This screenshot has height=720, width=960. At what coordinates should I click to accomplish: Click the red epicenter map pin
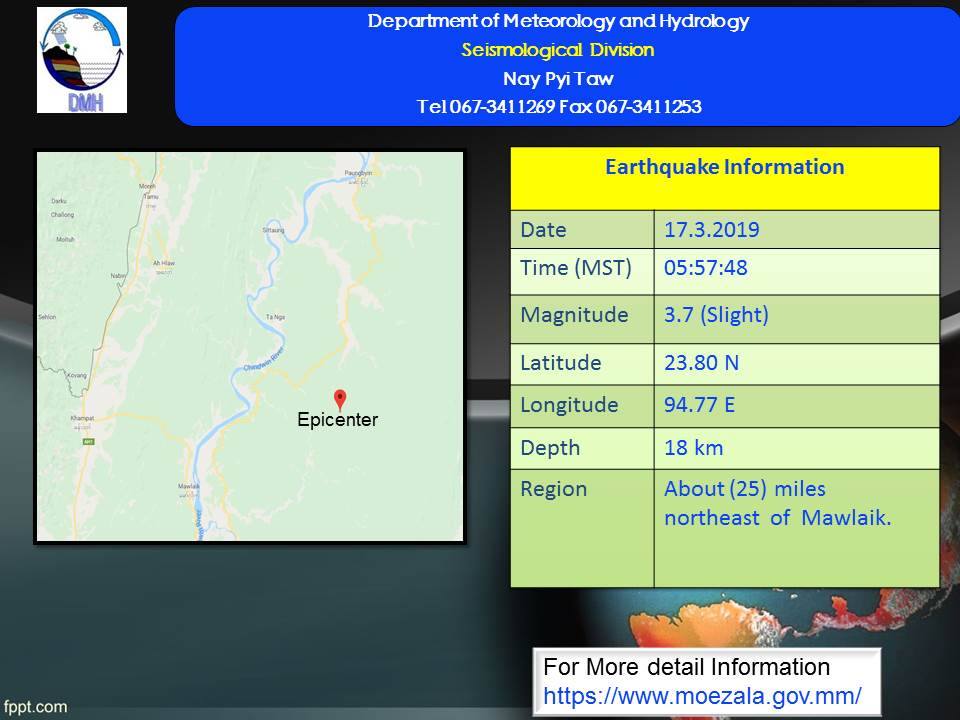point(340,399)
